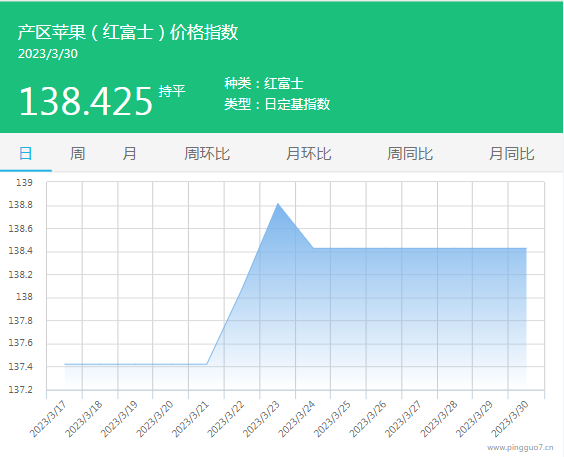Click the 类型：日定基指数 label
Image resolution: width=564 pixels, height=457 pixels.
(x=277, y=104)
